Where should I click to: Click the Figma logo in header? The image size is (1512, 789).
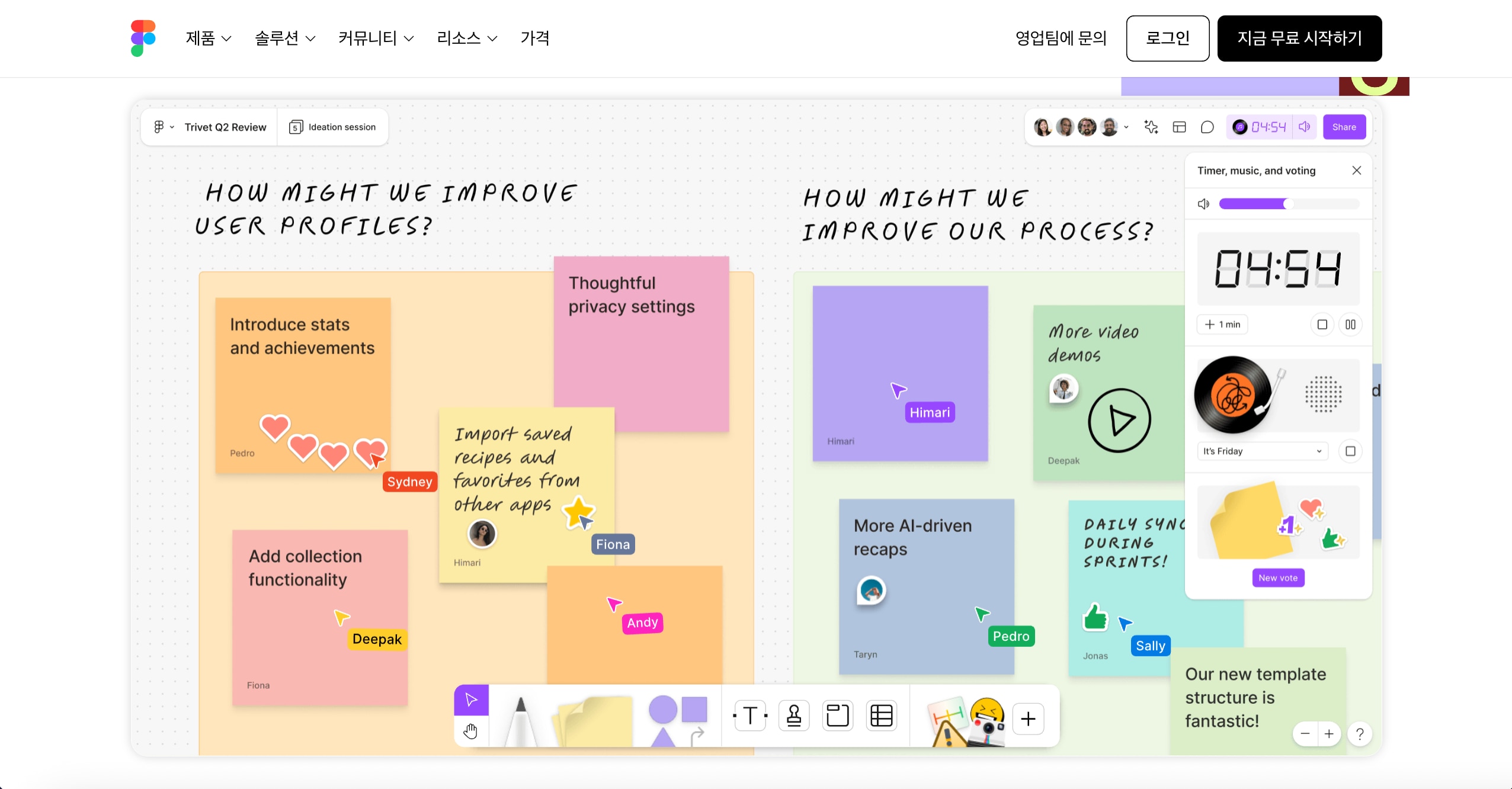143,39
